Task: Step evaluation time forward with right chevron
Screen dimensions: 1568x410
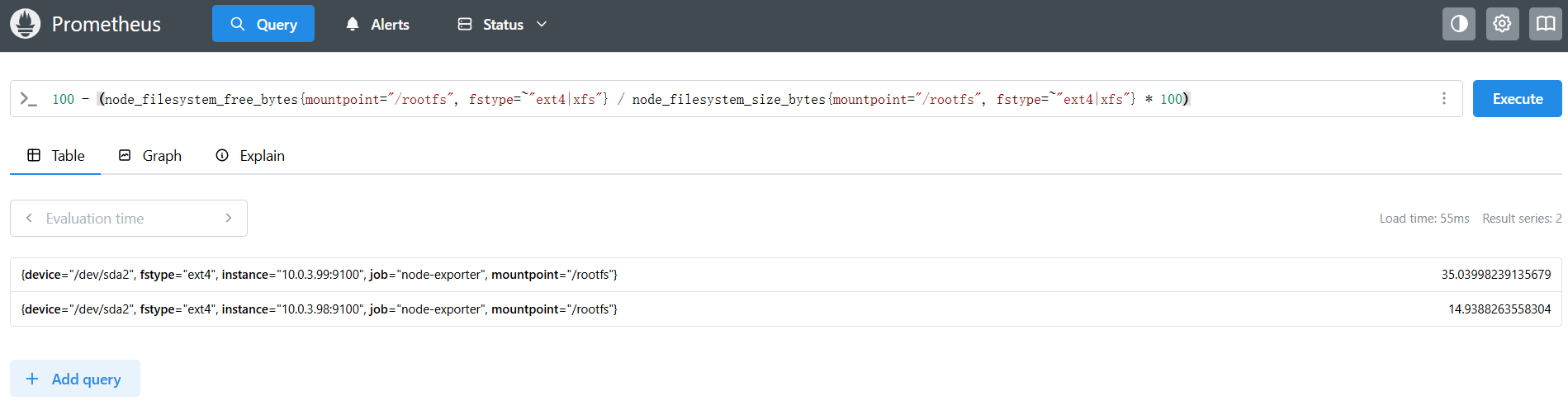Action: point(229,218)
